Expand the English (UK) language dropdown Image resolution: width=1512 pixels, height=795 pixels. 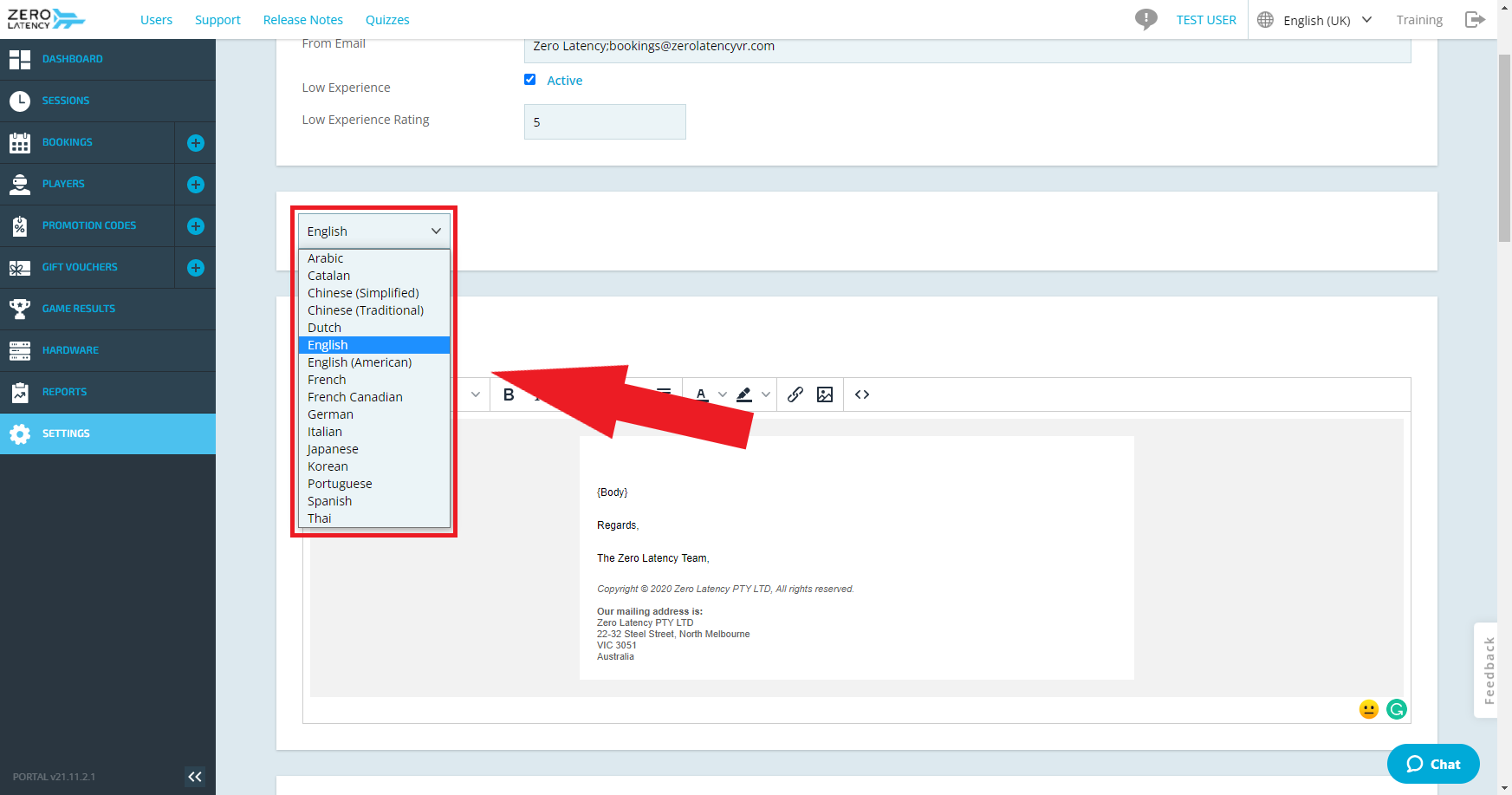[1327, 20]
